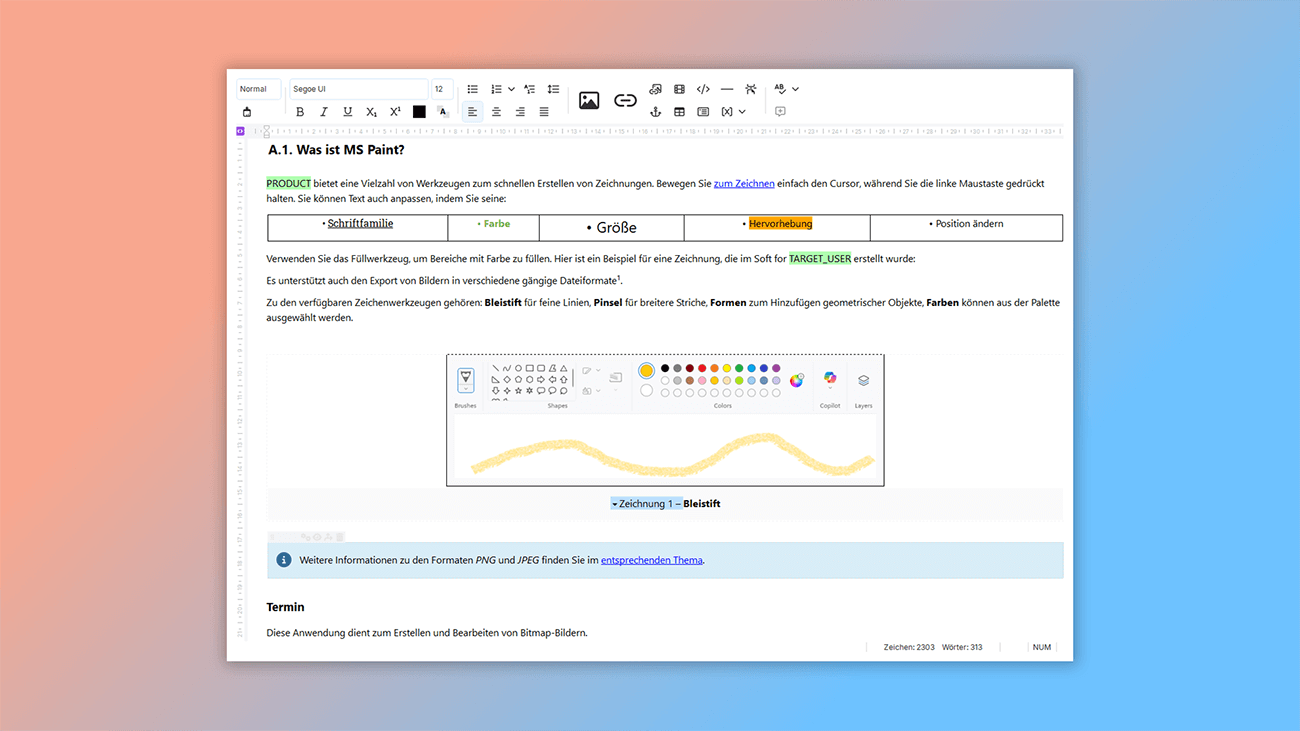Align text to center
Image resolution: width=1300 pixels, height=731 pixels.
coord(496,112)
